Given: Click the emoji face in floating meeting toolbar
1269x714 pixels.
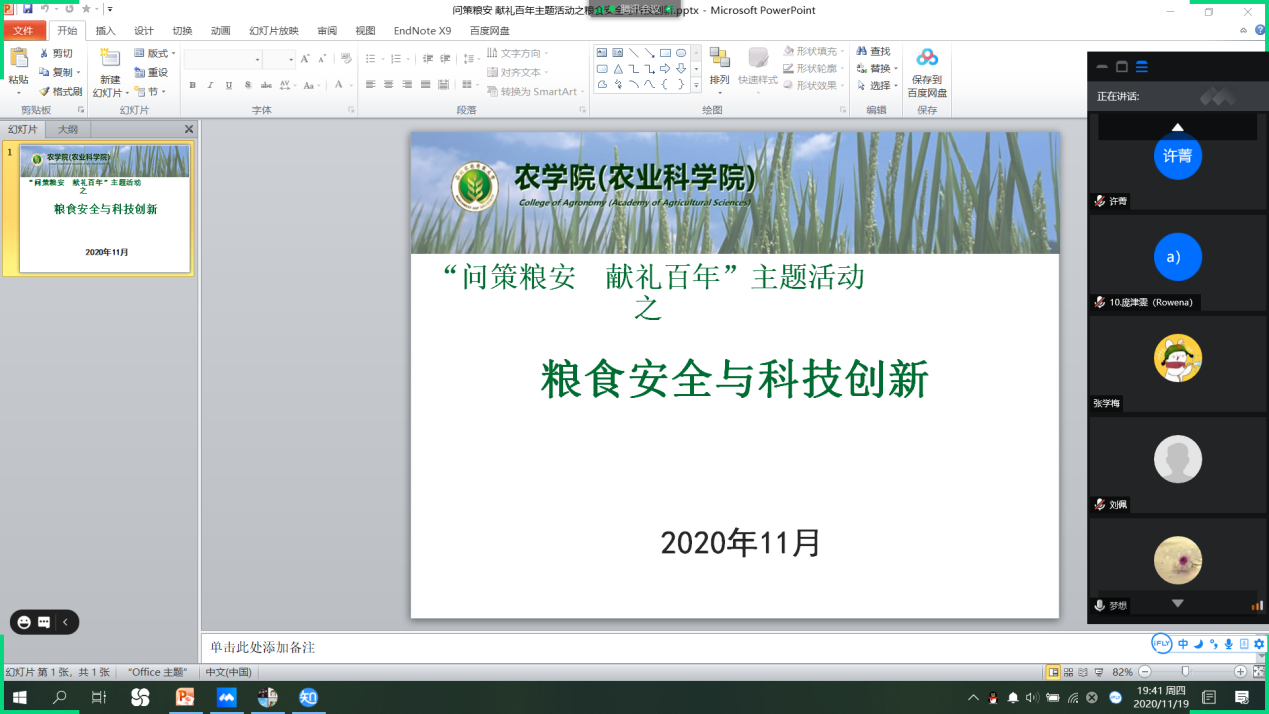Looking at the screenshot, I should [25, 622].
